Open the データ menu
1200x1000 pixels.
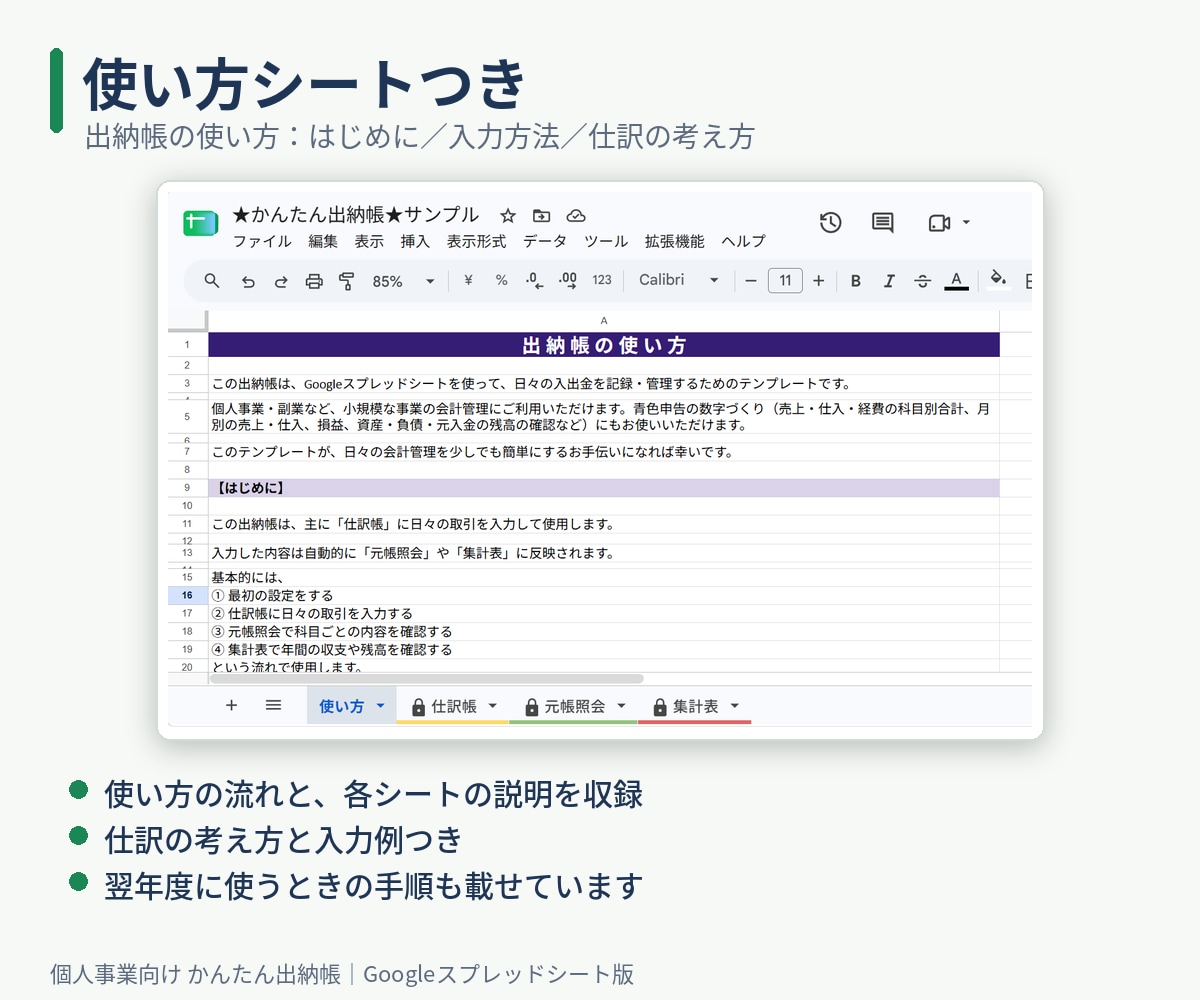click(545, 242)
